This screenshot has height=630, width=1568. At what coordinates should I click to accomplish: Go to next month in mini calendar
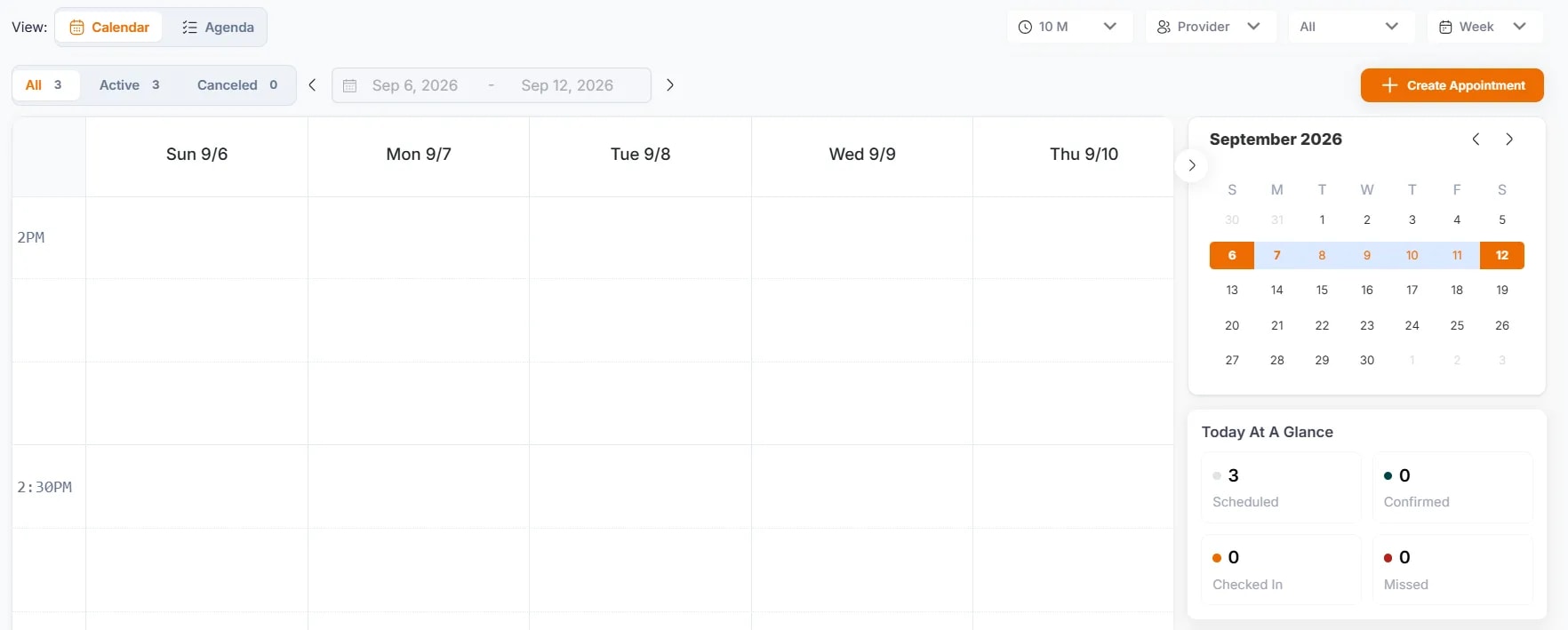[x=1509, y=140]
